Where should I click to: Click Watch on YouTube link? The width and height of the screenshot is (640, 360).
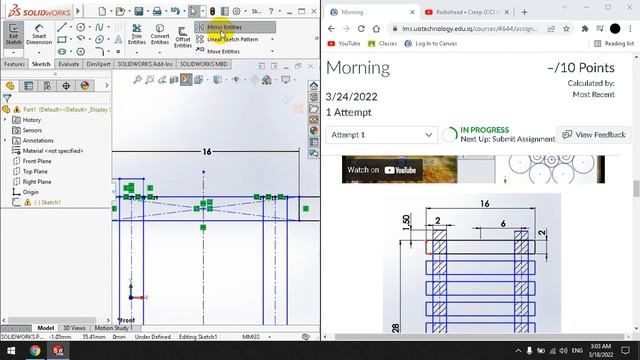coord(382,170)
